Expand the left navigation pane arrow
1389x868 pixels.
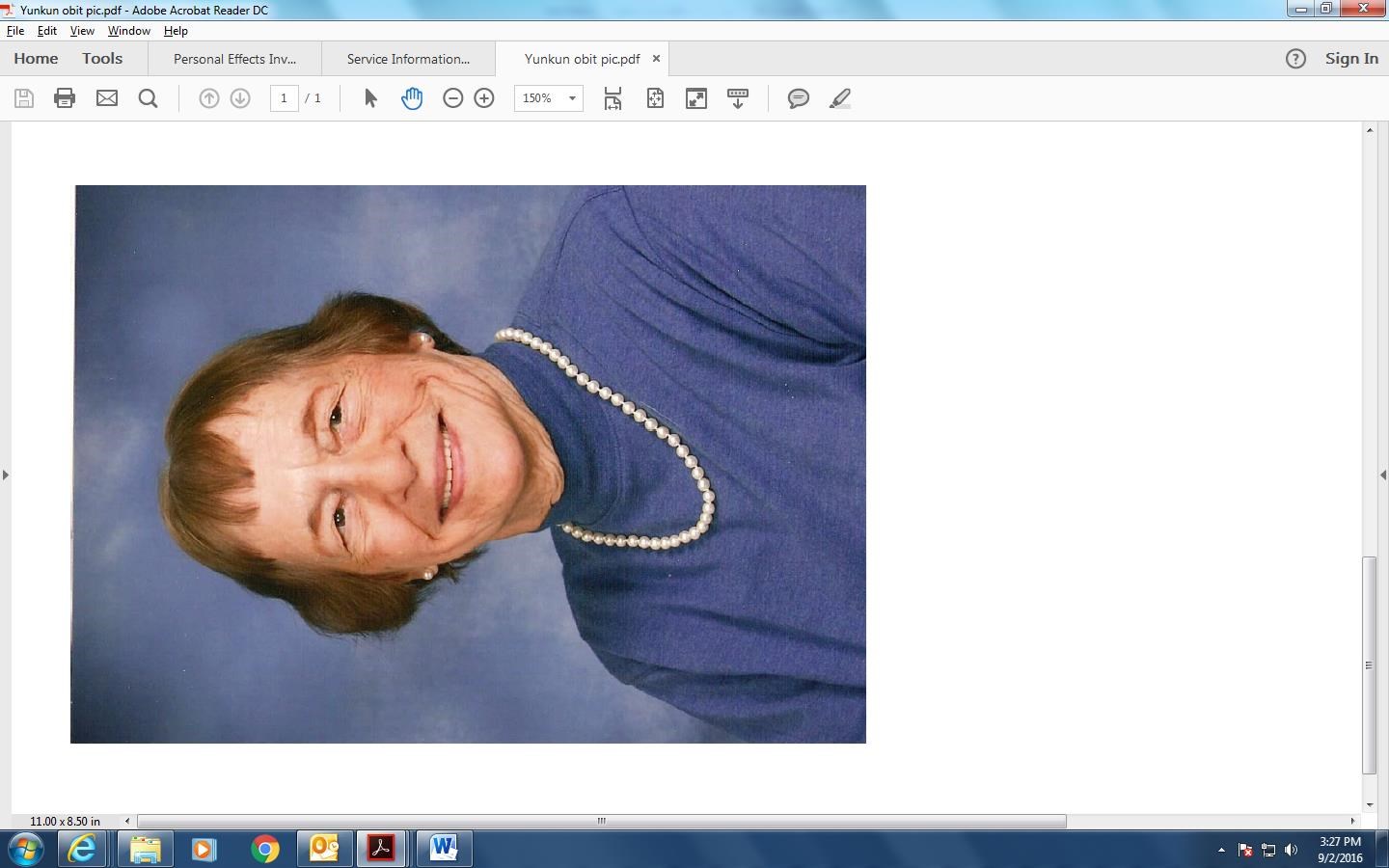click(x=6, y=475)
